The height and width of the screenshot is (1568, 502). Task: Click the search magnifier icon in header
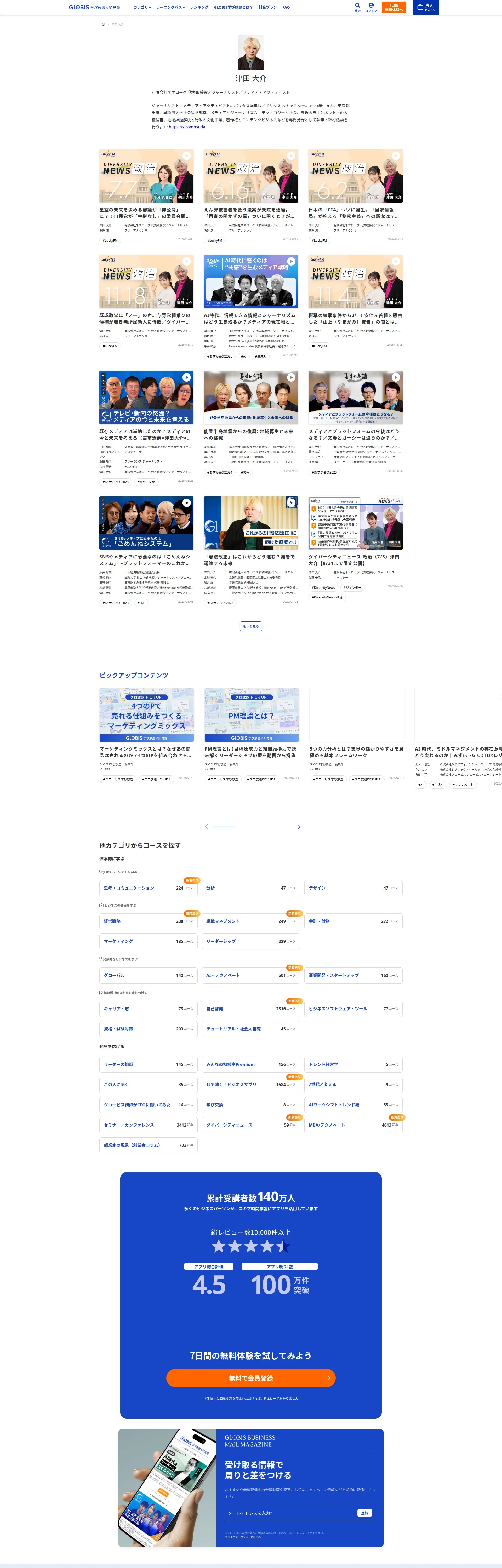[x=358, y=5]
